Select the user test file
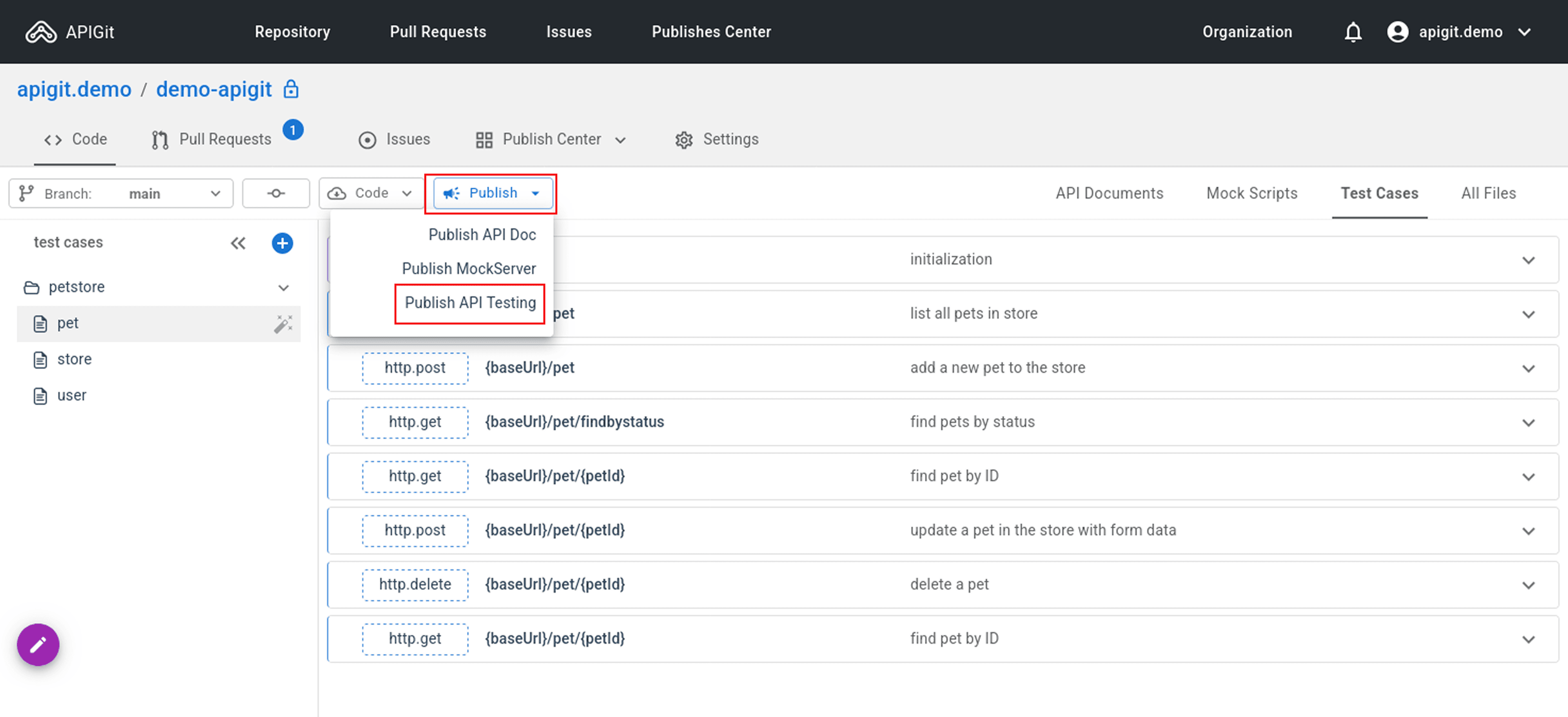 (158, 395)
